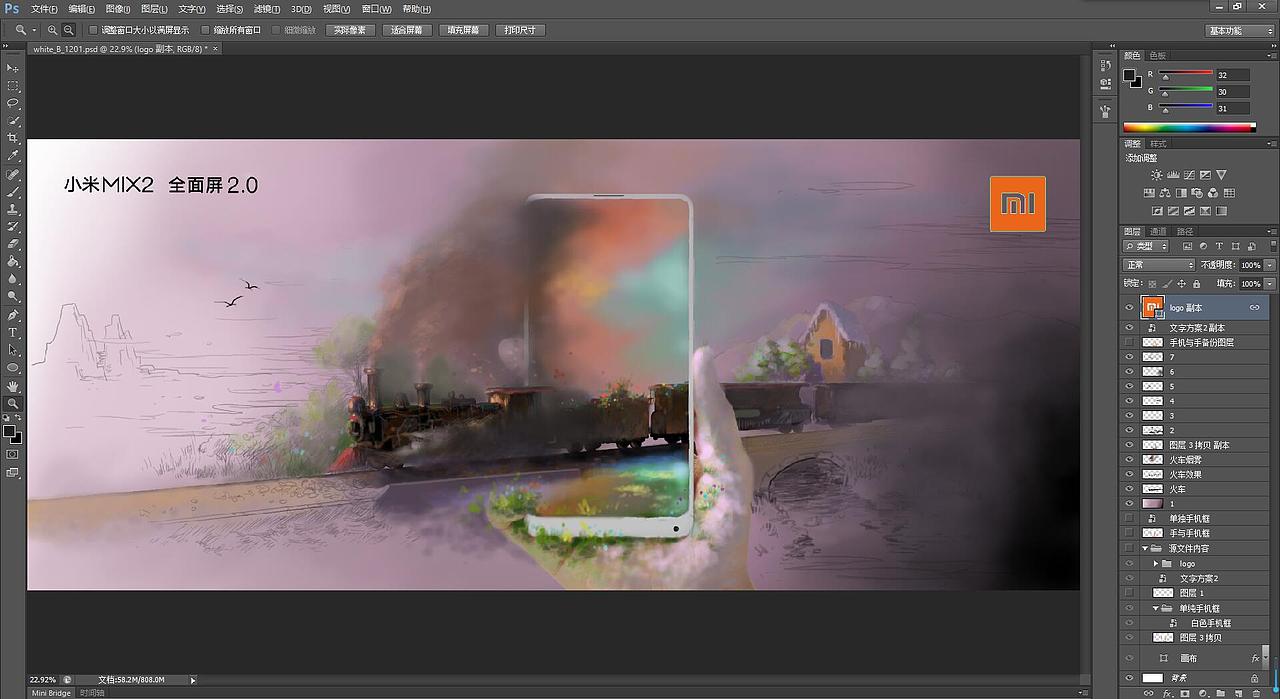This screenshot has width=1280, height=699.
Task: Select the Move tool in toolbox
Action: point(13,68)
